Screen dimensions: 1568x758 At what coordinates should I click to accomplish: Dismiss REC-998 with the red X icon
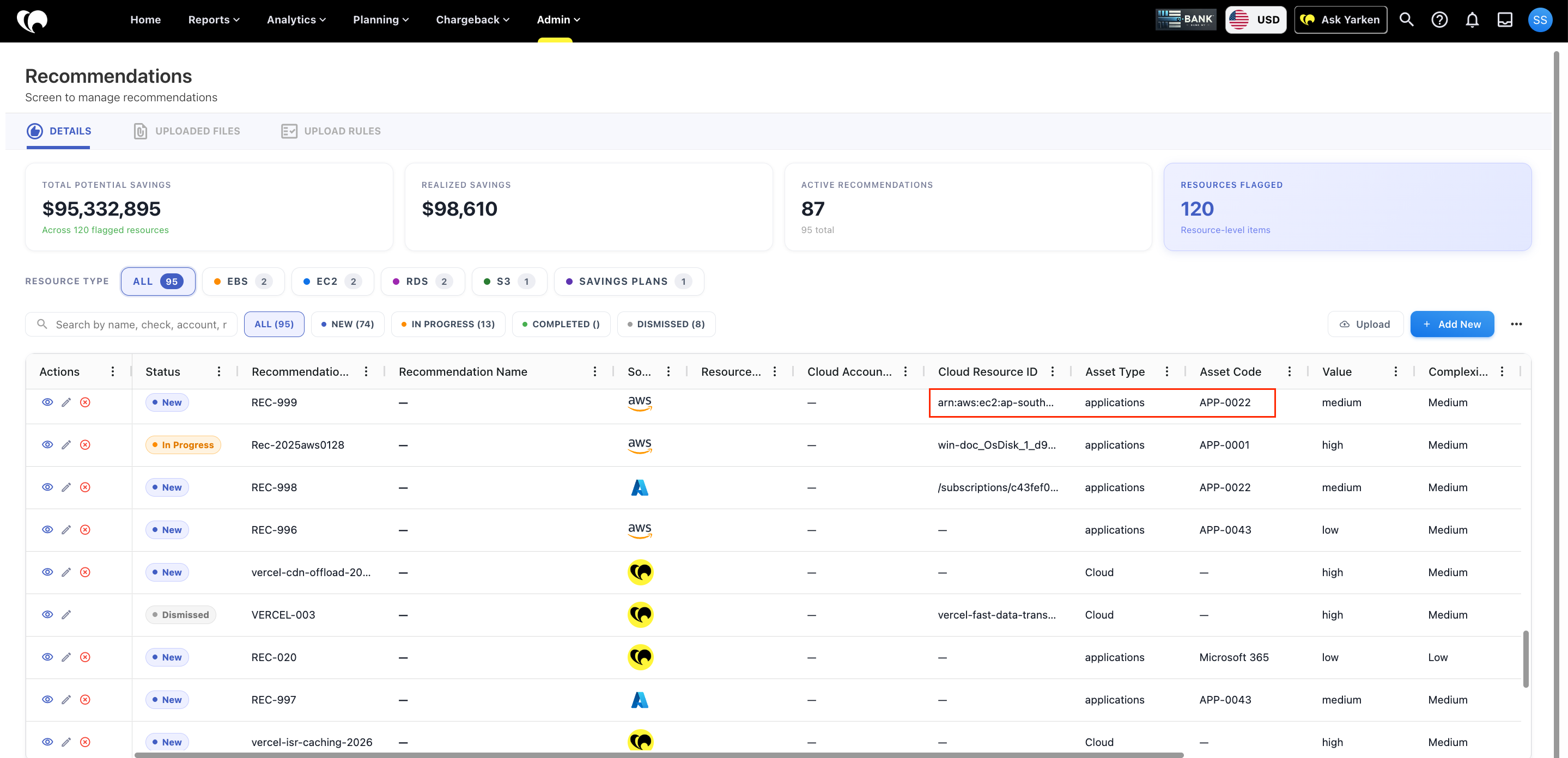[x=85, y=488]
